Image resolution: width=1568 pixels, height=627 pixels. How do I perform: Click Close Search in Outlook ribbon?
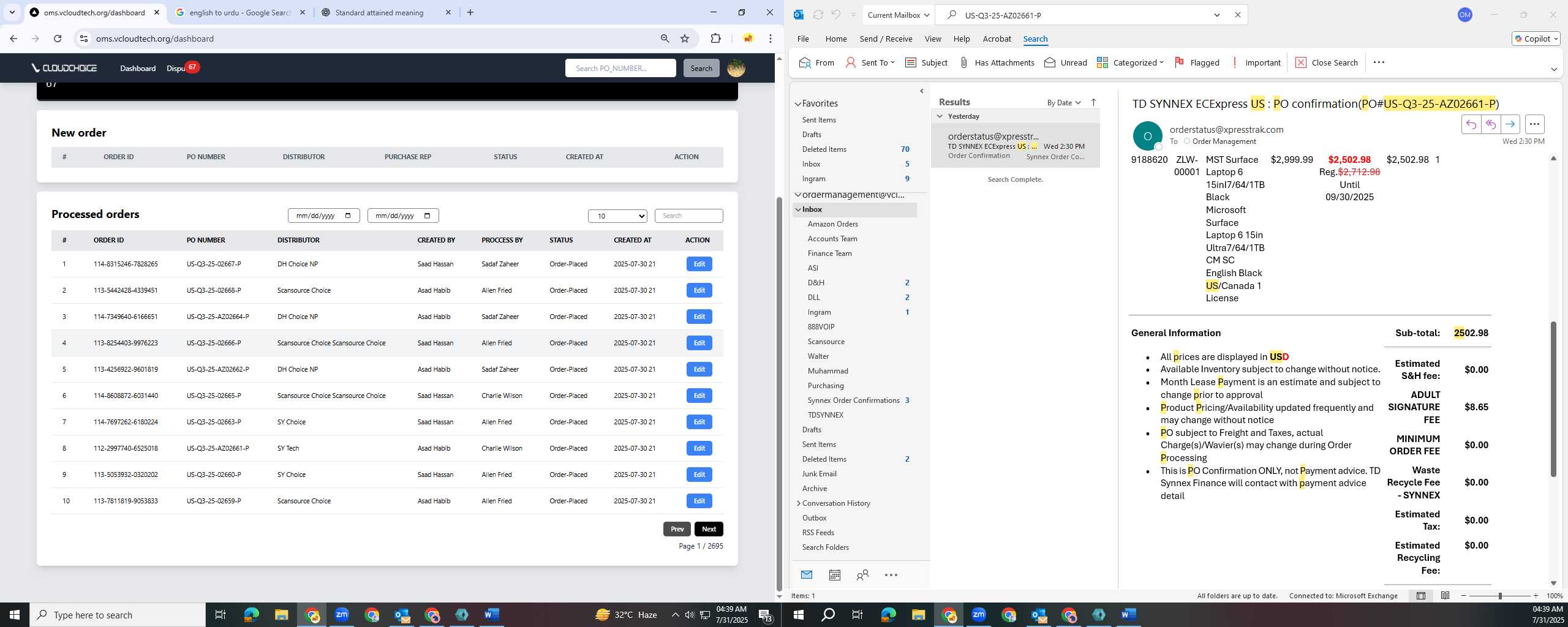[1327, 62]
